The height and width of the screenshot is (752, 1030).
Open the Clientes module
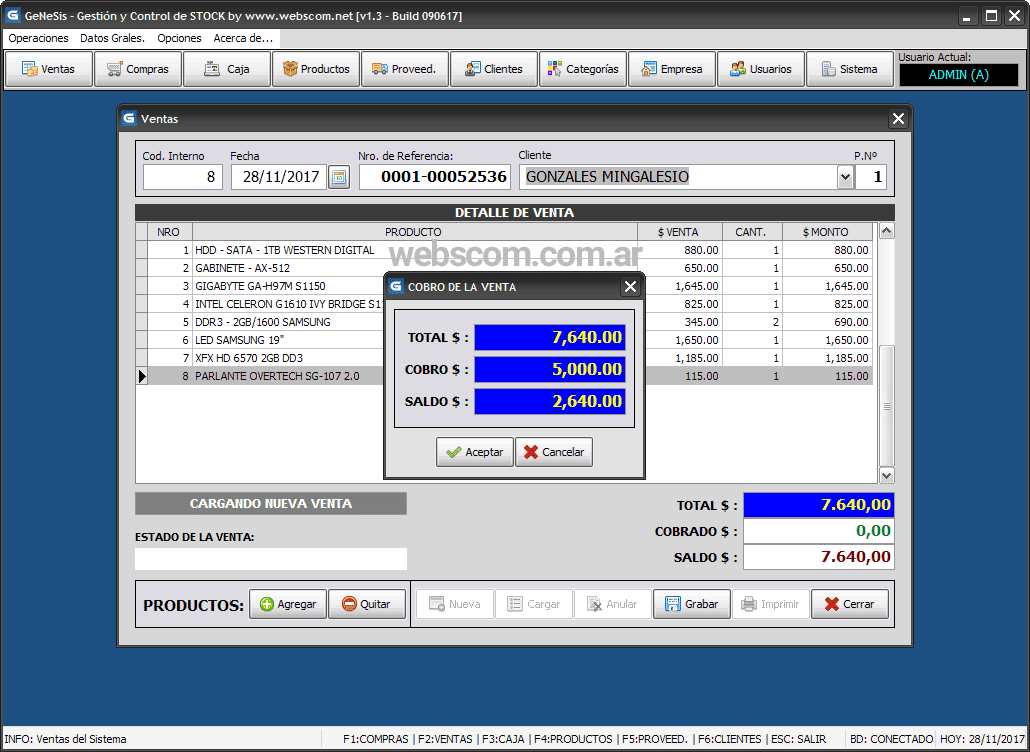(494, 69)
